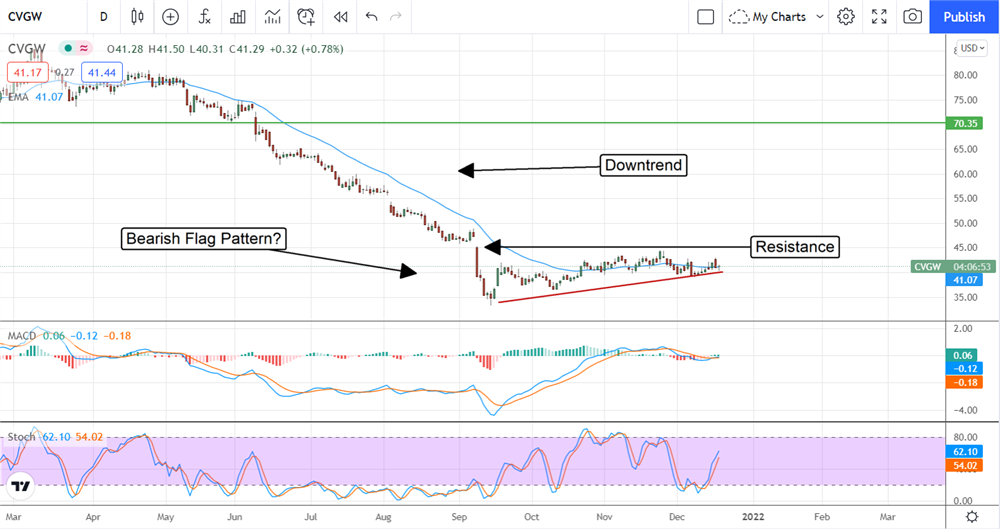
Task: Select the Resistance text annotation
Action: (795, 247)
